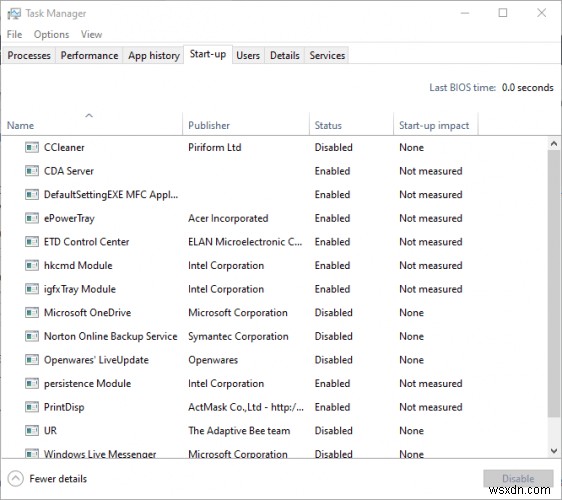Select the igfxTray Module name

(x=80, y=289)
